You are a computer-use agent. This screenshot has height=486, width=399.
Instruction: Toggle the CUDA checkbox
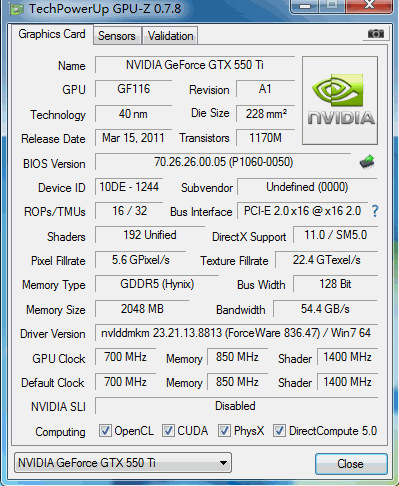pyautogui.click(x=168, y=430)
